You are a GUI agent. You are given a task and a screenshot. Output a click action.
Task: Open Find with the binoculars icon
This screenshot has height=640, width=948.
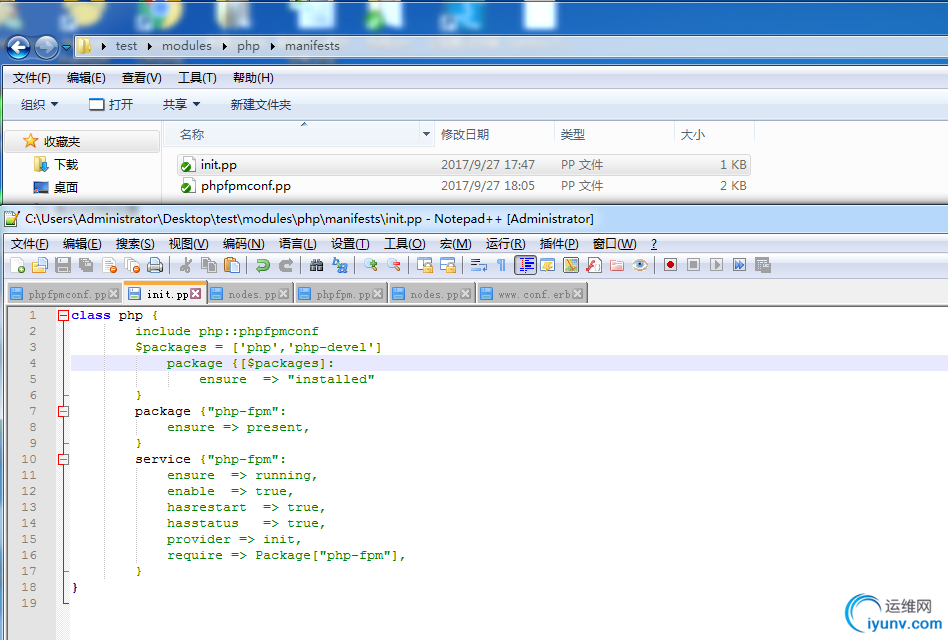[x=316, y=265]
